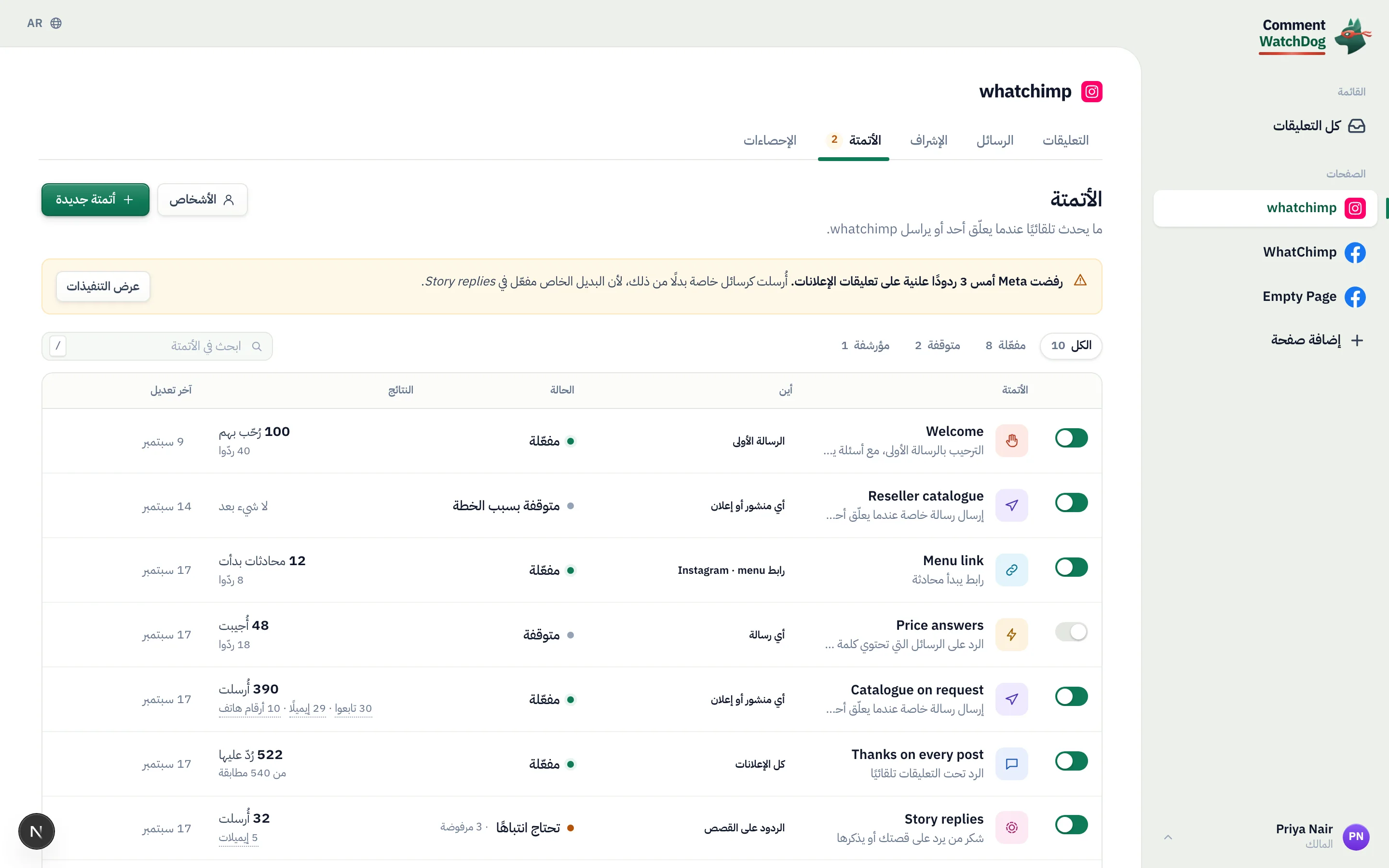
Task: Click the Instagram icon beside whatchimp heading
Action: click(x=1092, y=92)
